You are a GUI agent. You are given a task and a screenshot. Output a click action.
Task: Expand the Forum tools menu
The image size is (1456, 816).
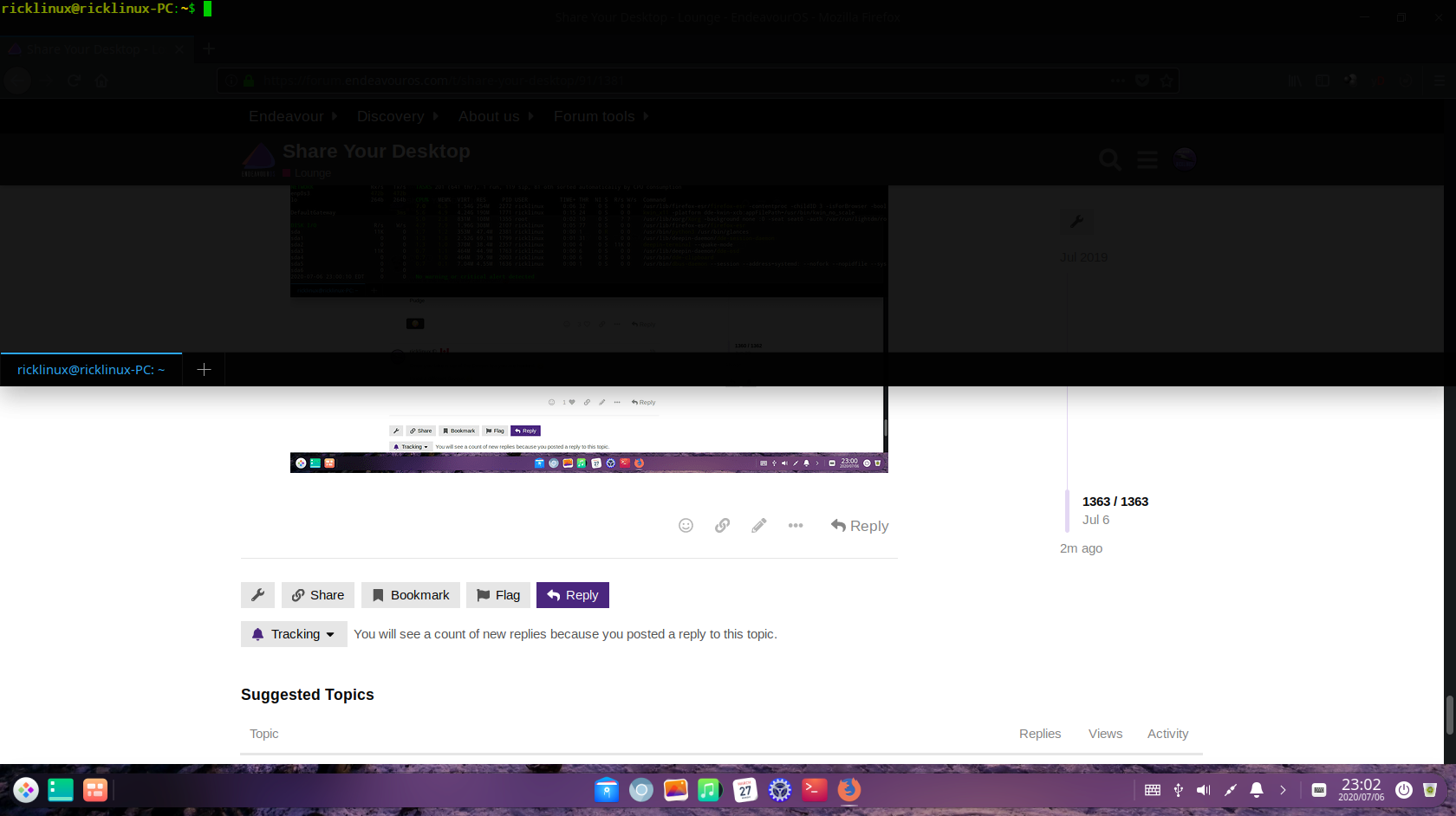tap(601, 116)
